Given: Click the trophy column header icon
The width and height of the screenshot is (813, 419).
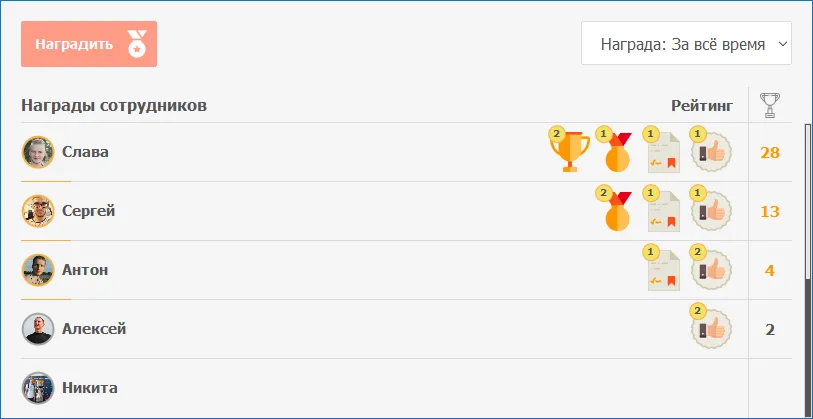Looking at the screenshot, I should [x=769, y=104].
